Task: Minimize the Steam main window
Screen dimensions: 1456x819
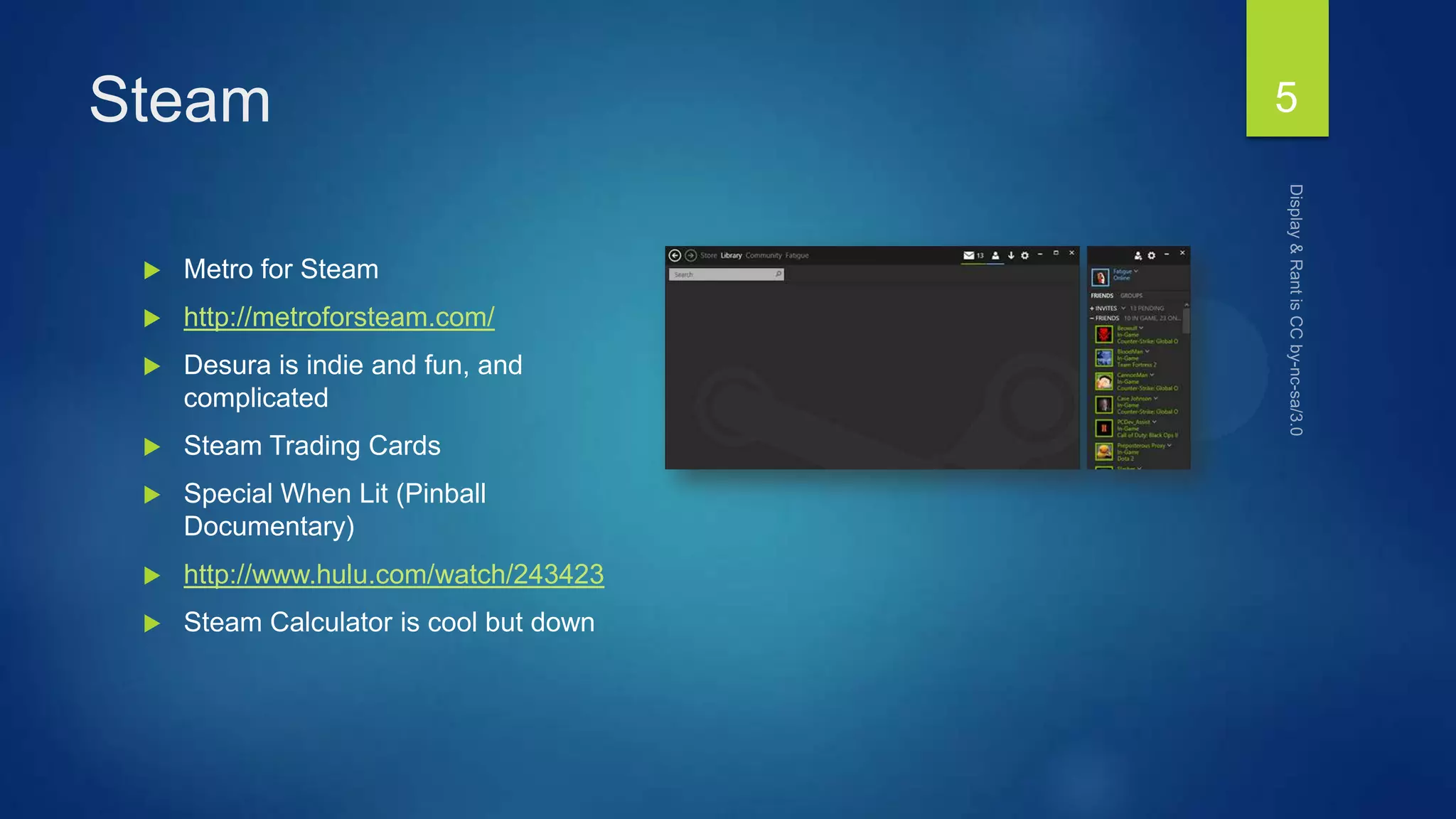Action: (1040, 254)
